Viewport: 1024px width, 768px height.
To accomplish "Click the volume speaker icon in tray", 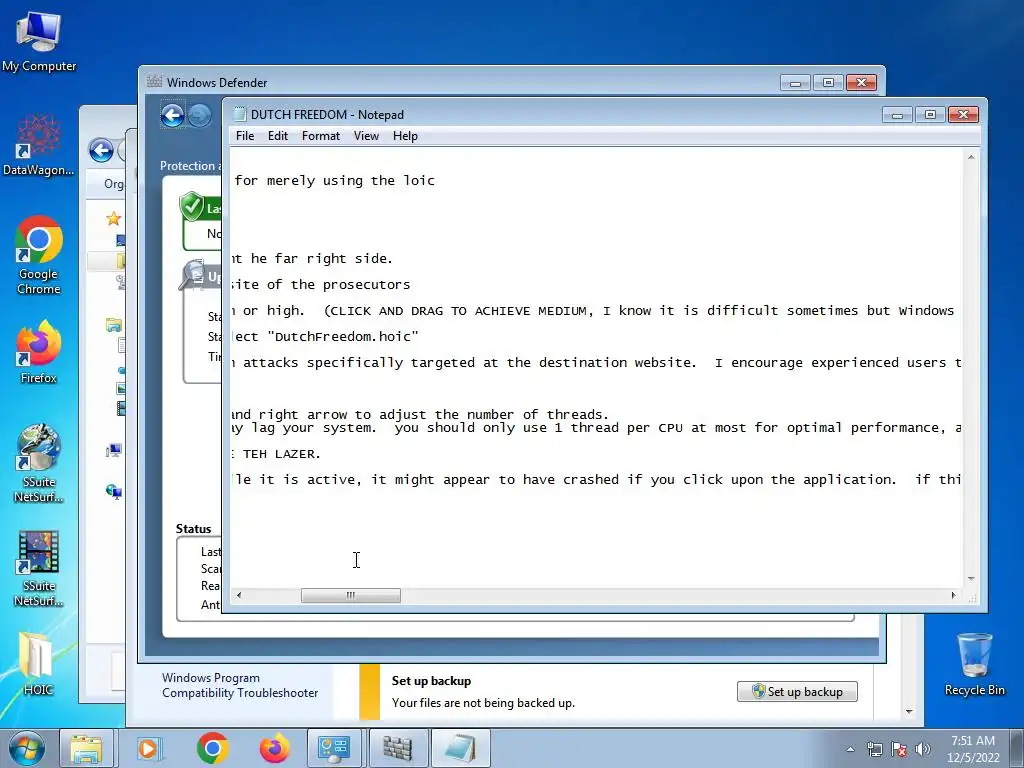I will tap(923, 749).
